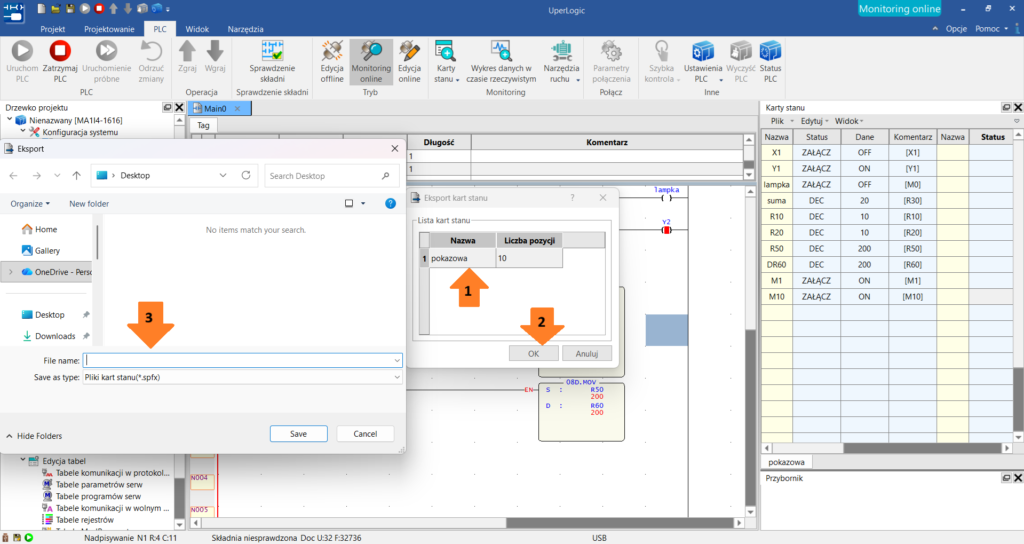Screen dimensions: 1024x544
Task: Click the help question mark in Eksport dialog
Action: (390, 204)
